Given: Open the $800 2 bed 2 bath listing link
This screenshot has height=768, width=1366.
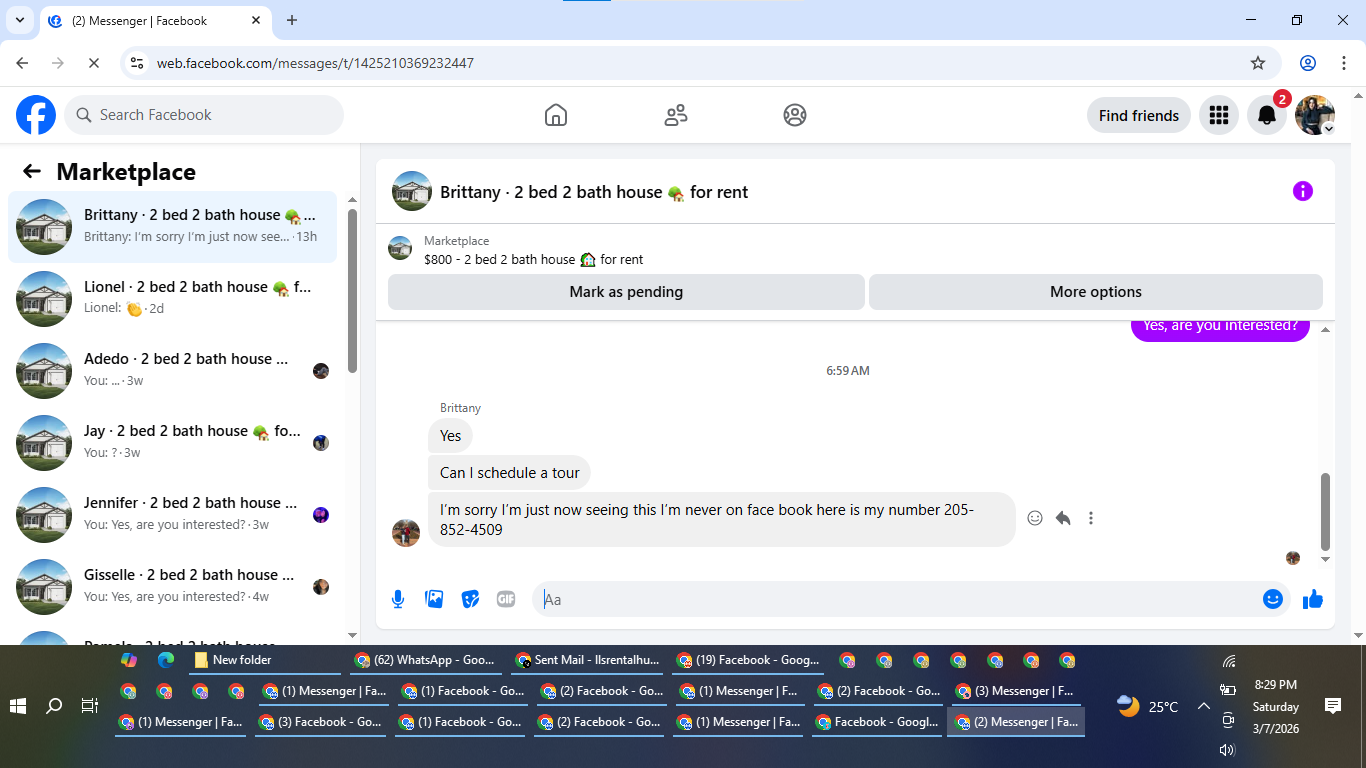Looking at the screenshot, I should [x=533, y=259].
